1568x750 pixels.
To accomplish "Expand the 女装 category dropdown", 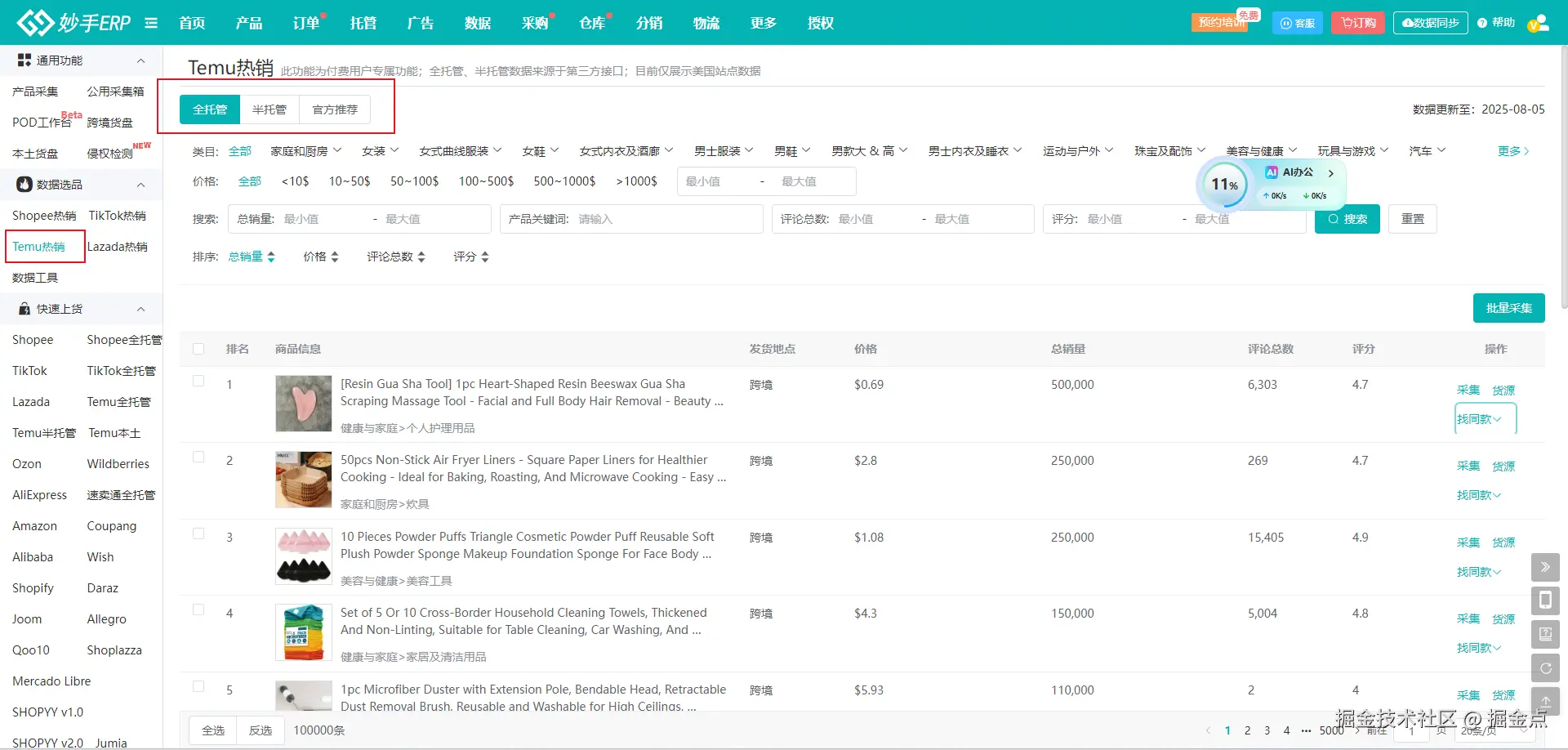I will 381,151.
